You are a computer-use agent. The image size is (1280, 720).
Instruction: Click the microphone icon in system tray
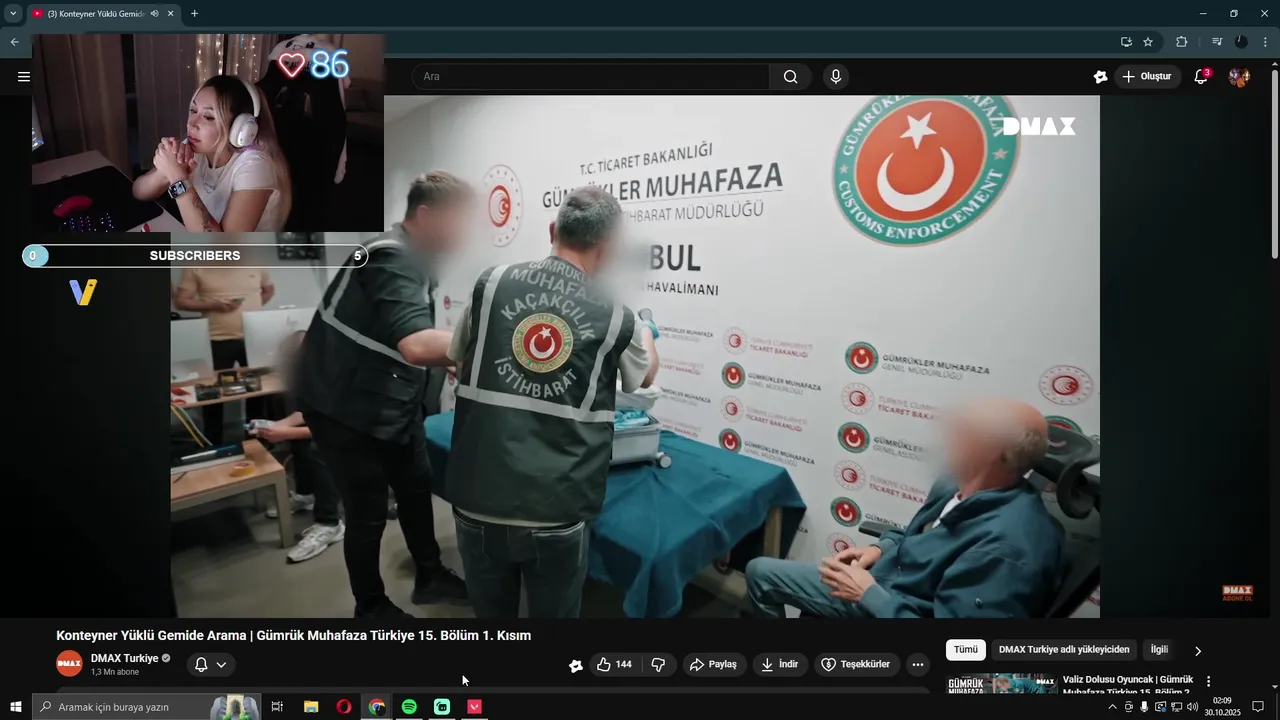click(1144, 707)
